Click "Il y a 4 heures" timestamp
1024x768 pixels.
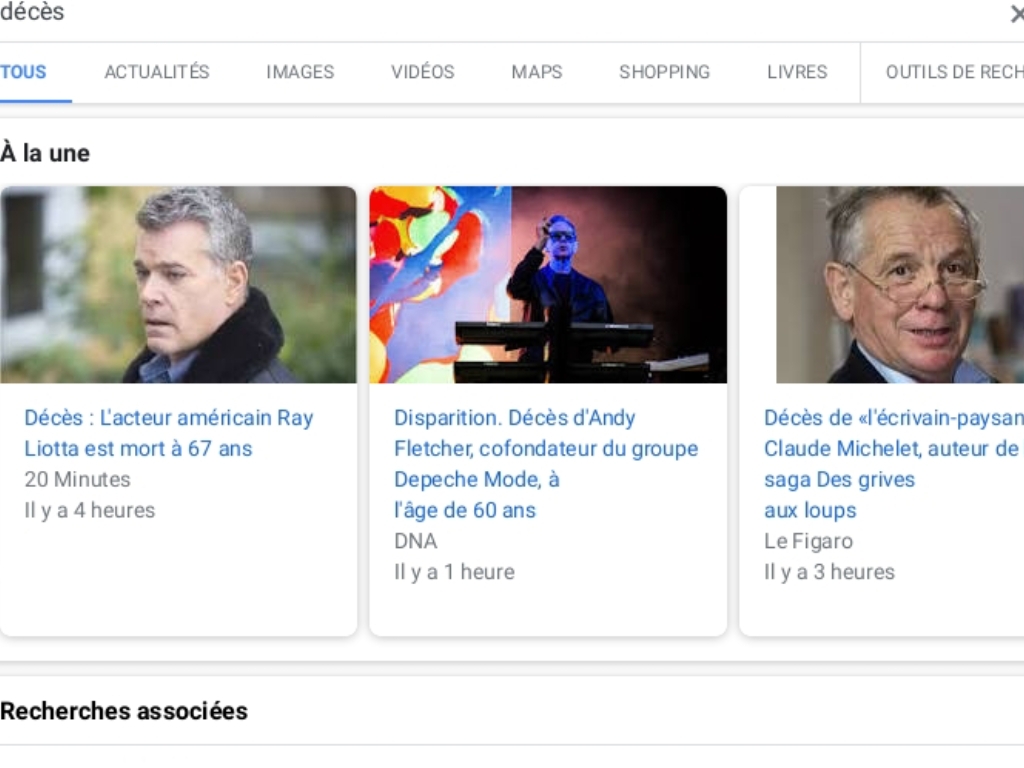click(89, 510)
